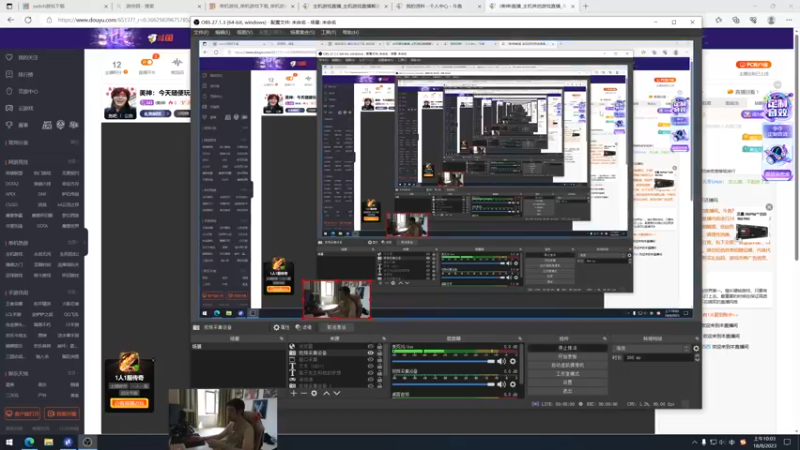This screenshot has height=450, width=800.
Task: Click the 场景 dock header float icon
Action: 281,339
